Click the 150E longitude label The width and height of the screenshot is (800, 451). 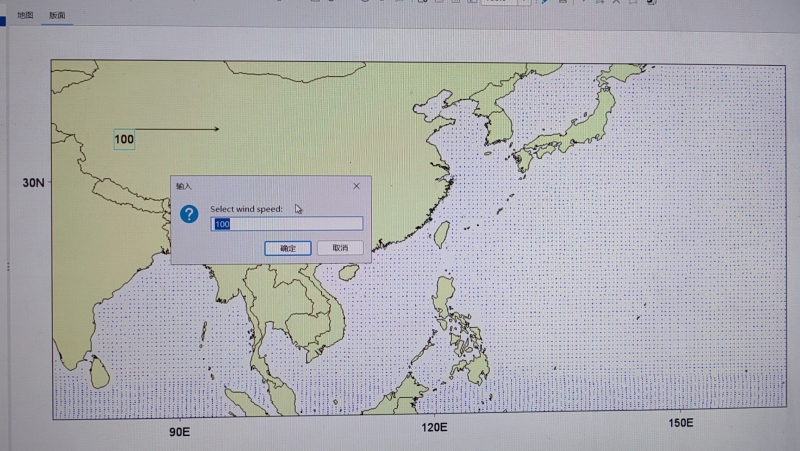point(681,423)
